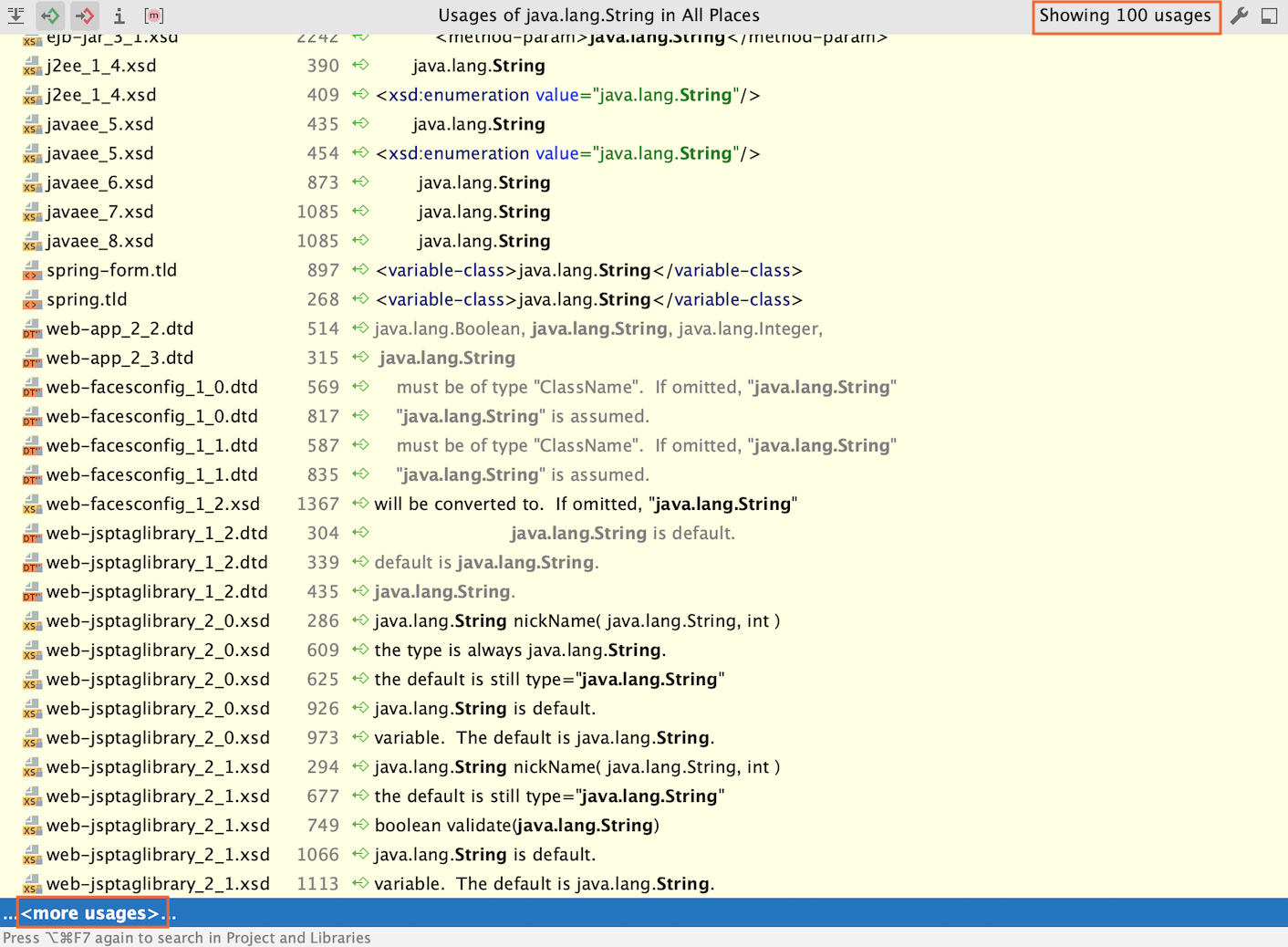Open usages in Find tool window icon

[x=1269, y=16]
